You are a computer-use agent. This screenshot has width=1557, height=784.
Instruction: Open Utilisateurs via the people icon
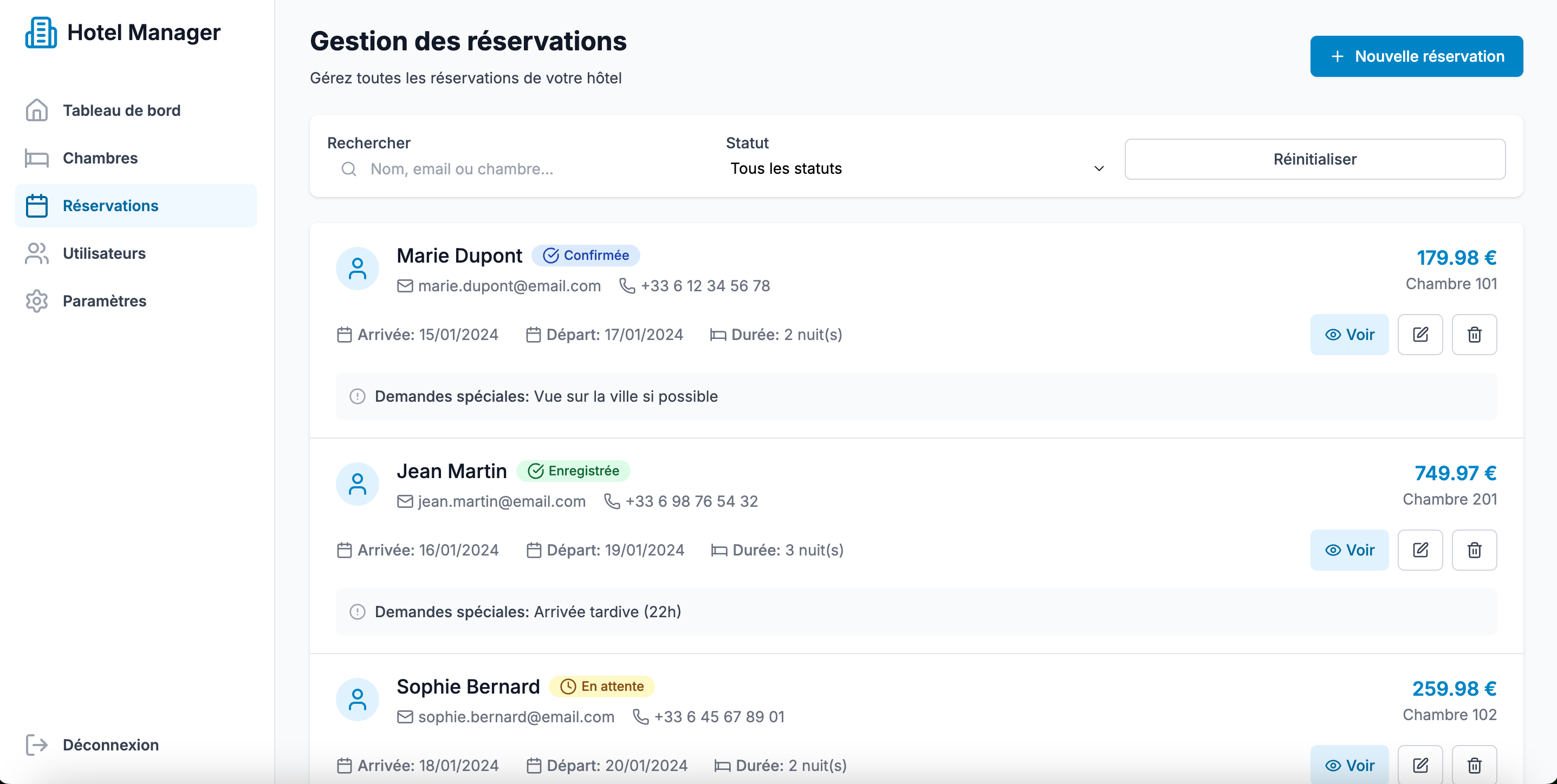pos(36,253)
